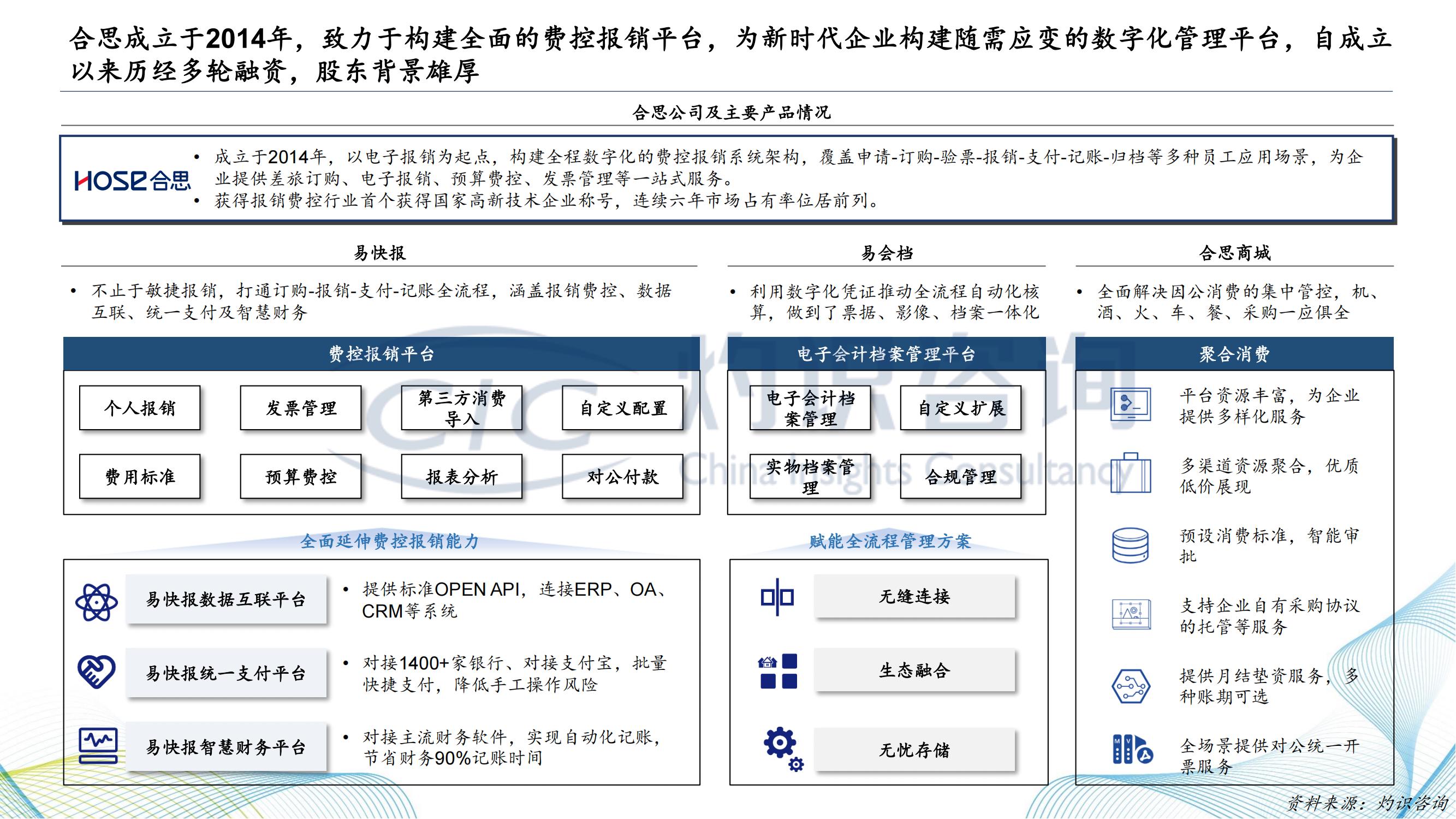Click the 电子会计档案管理平台 header bar

pos(886,354)
